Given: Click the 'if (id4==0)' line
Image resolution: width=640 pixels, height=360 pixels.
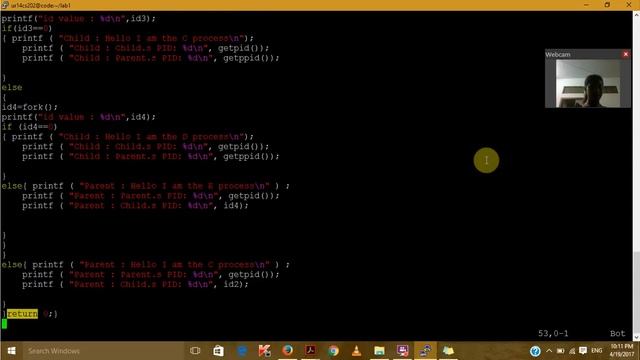Looking at the screenshot, I should 29,127.
